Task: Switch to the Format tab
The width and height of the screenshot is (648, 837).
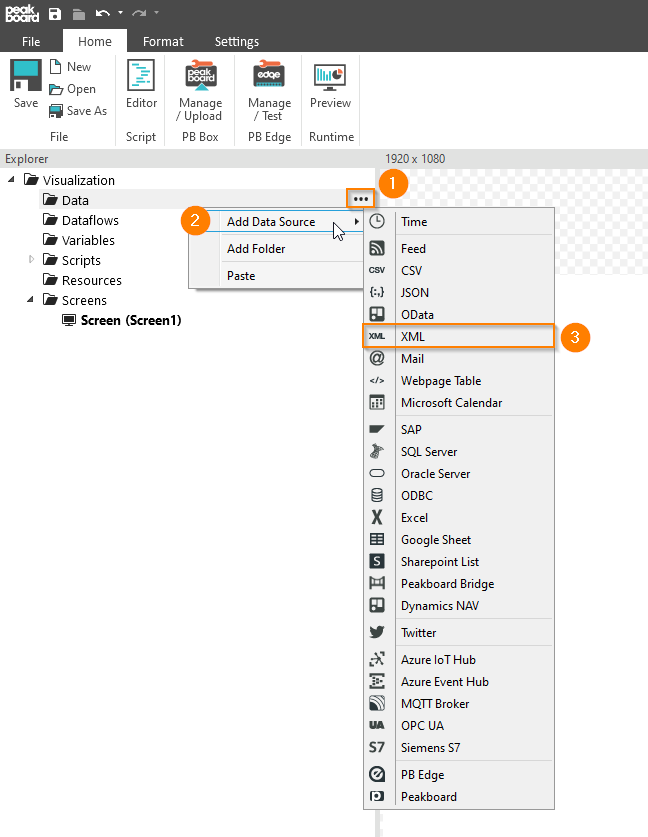Action: click(163, 41)
